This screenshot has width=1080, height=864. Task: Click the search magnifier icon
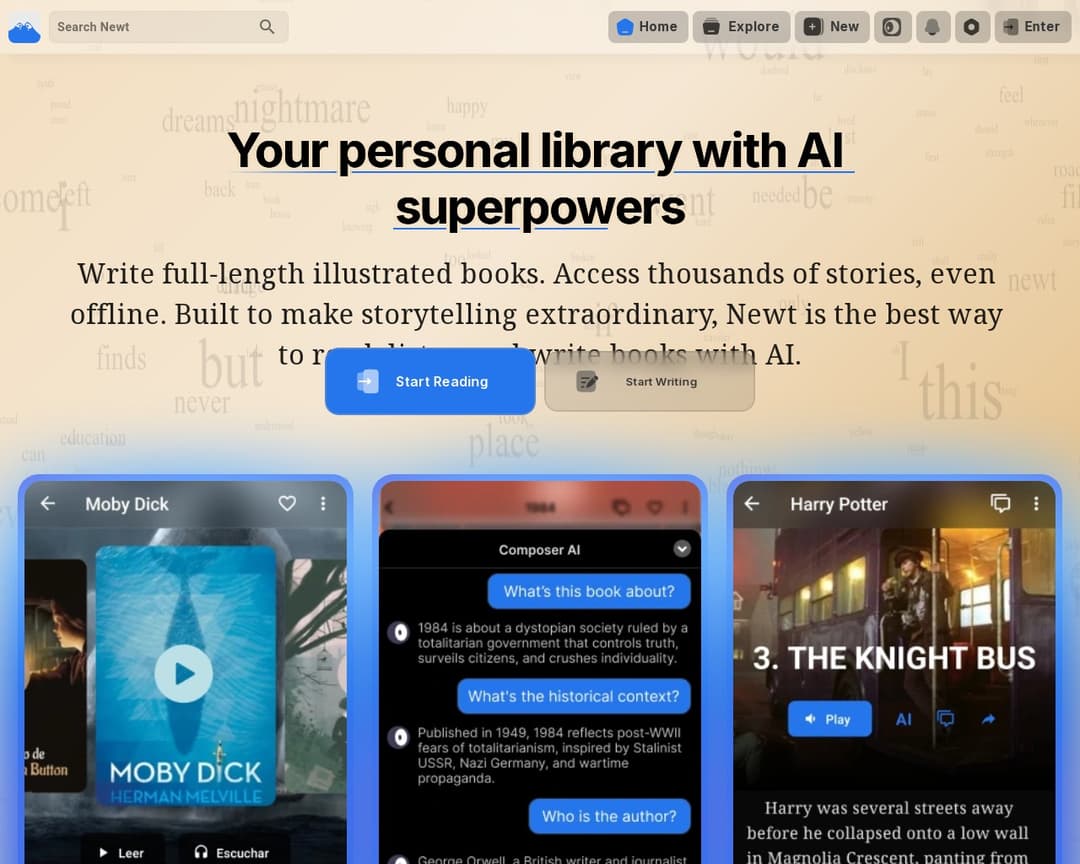click(267, 27)
